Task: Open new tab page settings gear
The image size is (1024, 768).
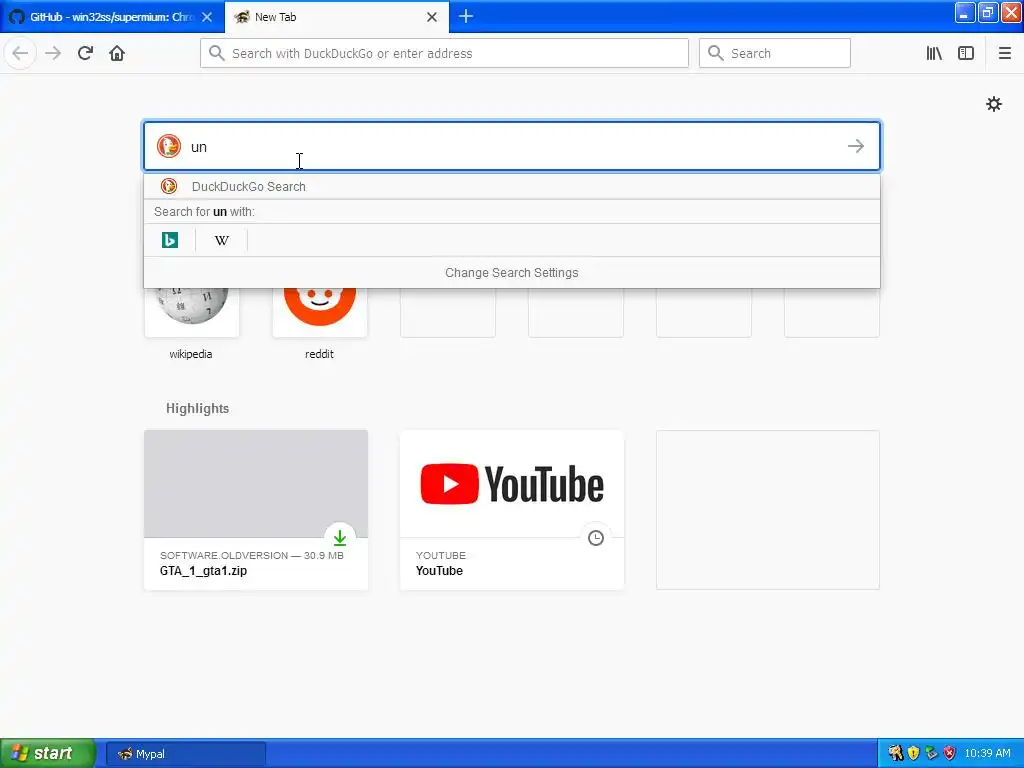Action: point(993,104)
